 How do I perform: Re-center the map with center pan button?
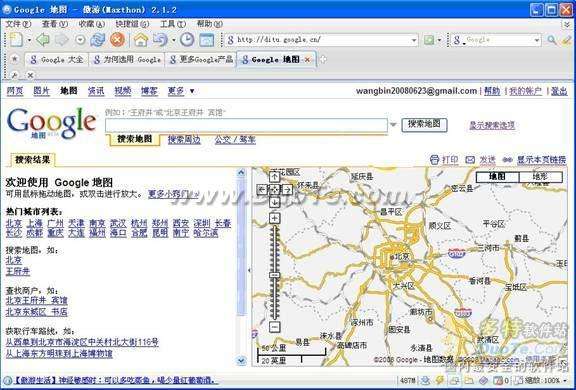[275, 189]
